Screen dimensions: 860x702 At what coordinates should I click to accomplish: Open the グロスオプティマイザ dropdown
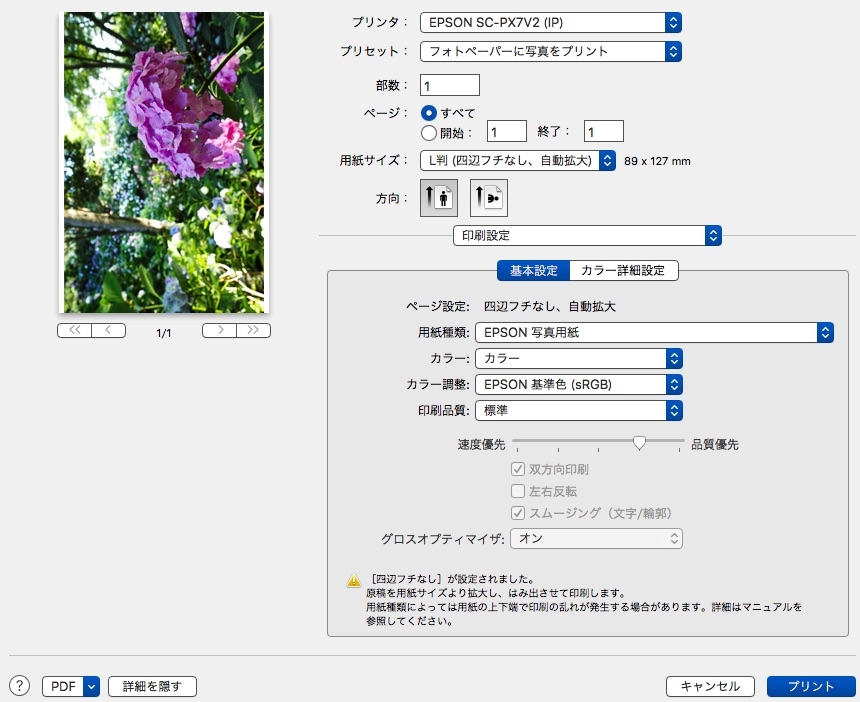tap(596, 539)
